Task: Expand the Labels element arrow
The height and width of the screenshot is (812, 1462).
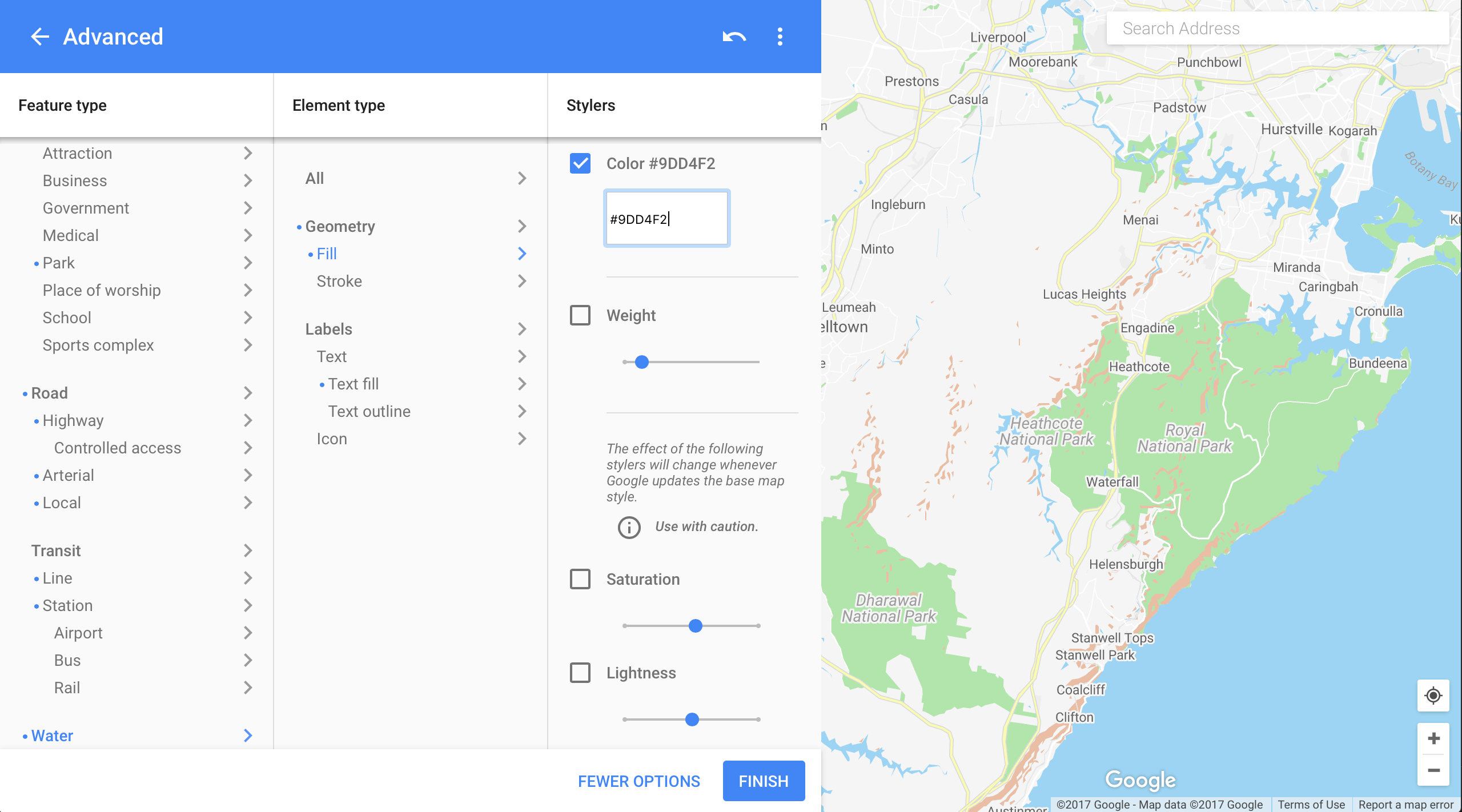Action: [x=522, y=329]
